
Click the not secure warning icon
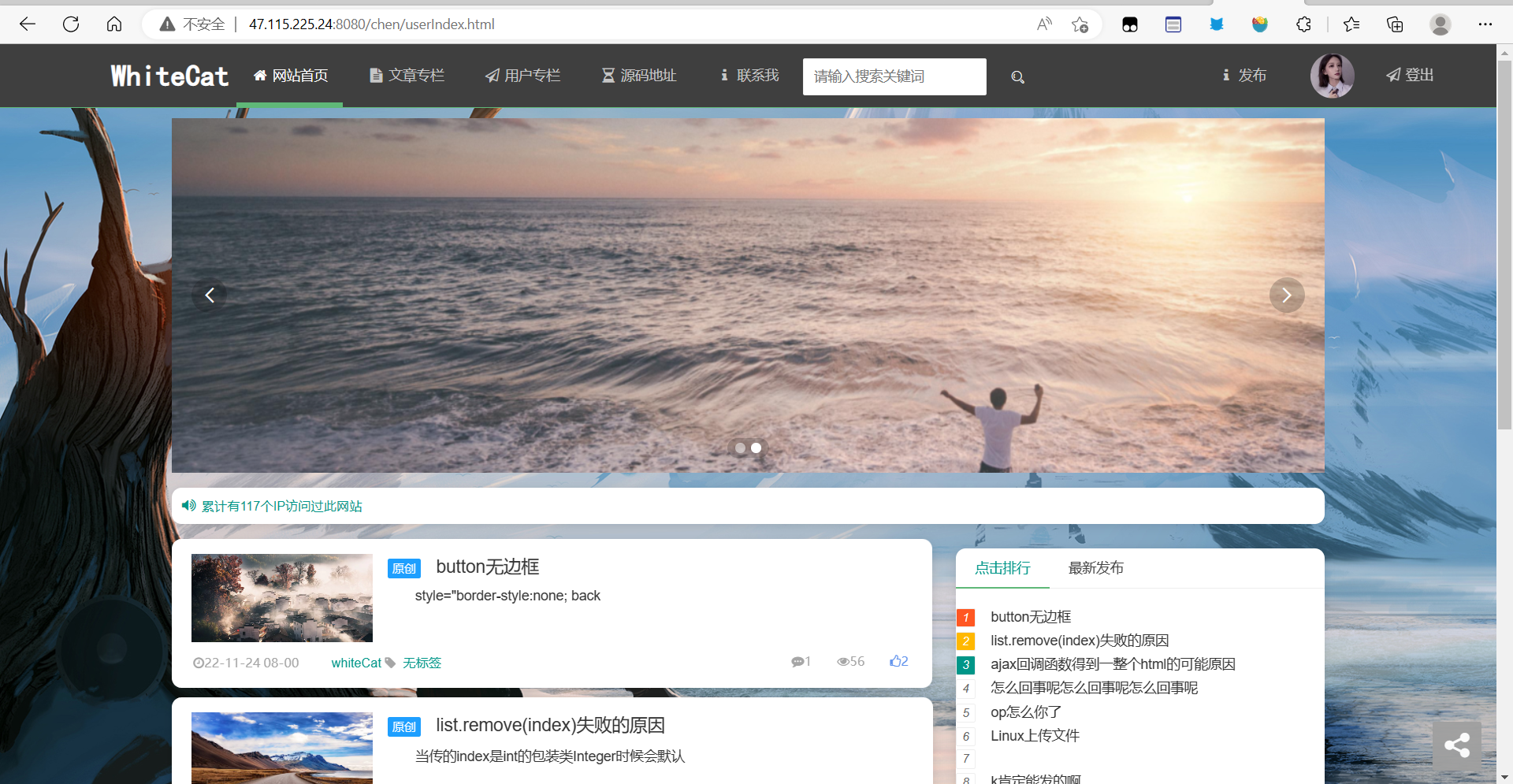[167, 24]
